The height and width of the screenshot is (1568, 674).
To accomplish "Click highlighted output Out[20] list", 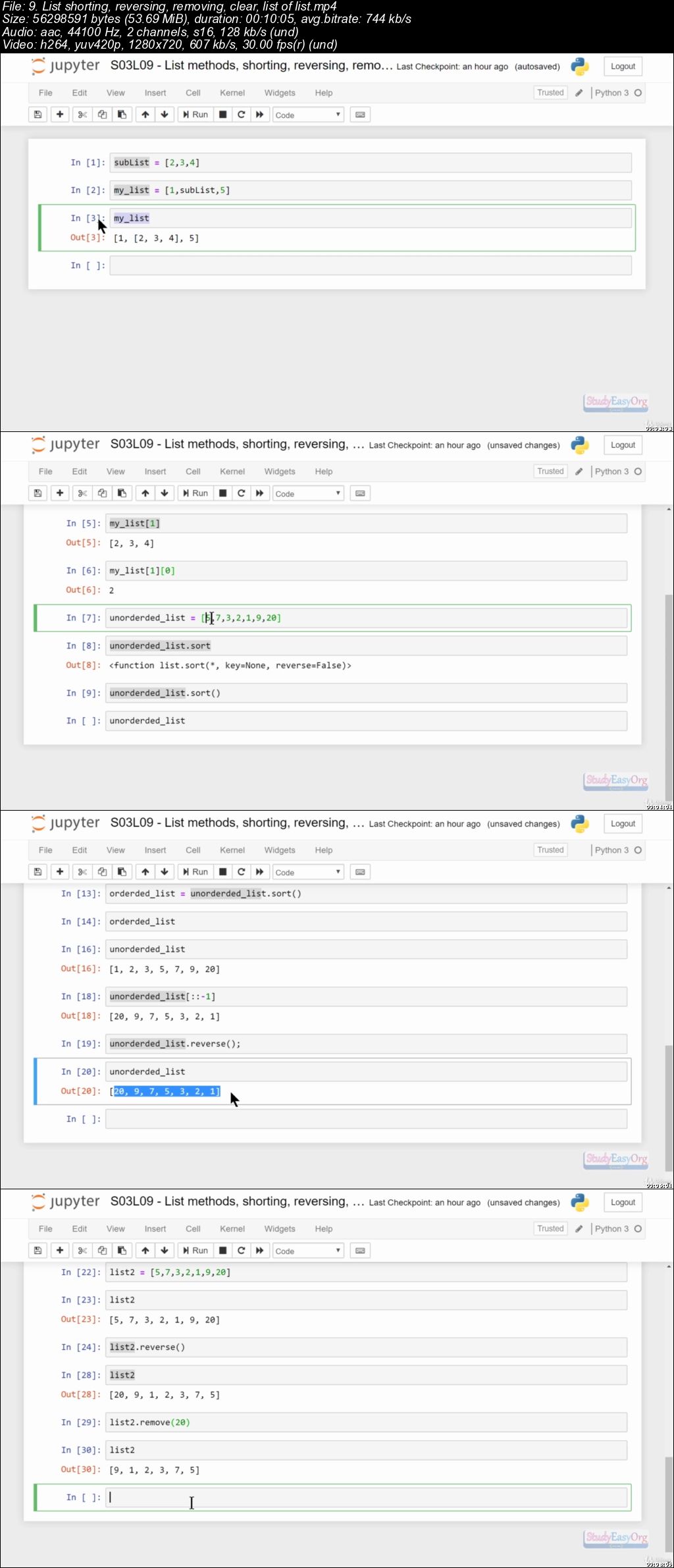I will 167,1092.
